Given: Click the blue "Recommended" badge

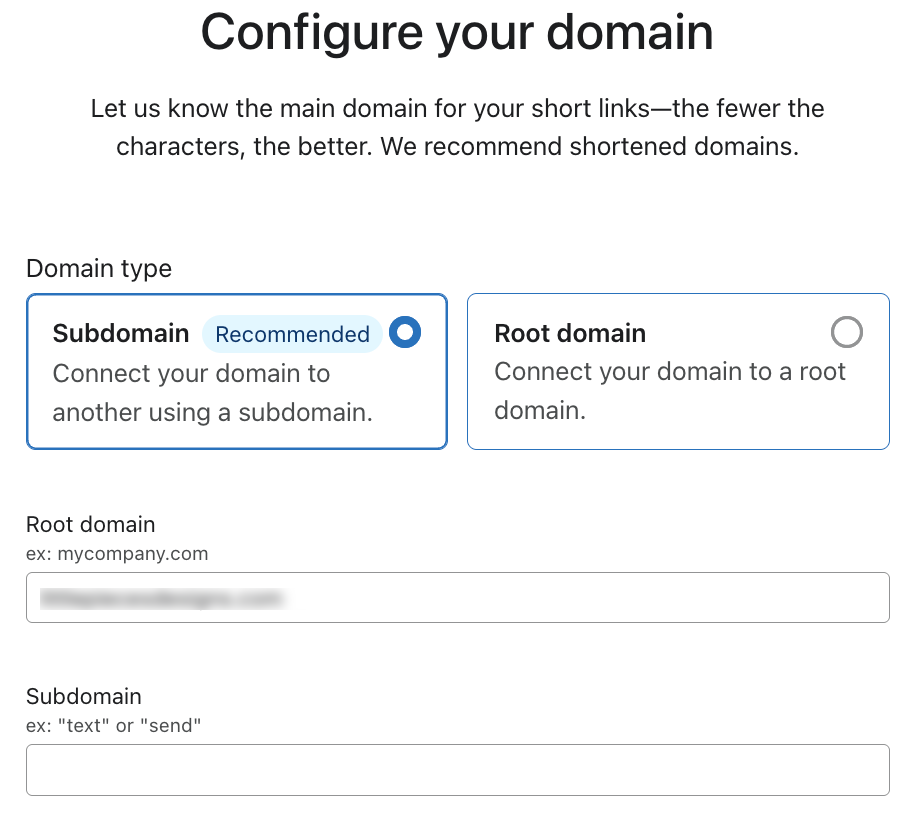Looking at the screenshot, I should coord(292,334).
